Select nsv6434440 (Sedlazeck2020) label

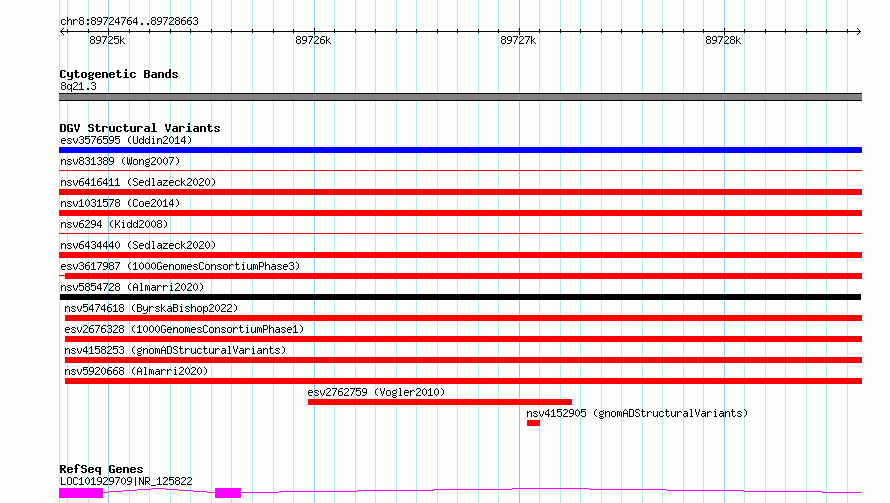(138, 245)
